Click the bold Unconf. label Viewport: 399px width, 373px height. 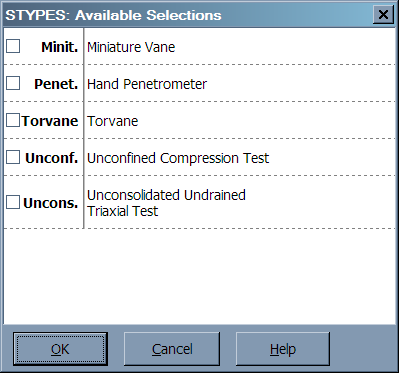52,158
